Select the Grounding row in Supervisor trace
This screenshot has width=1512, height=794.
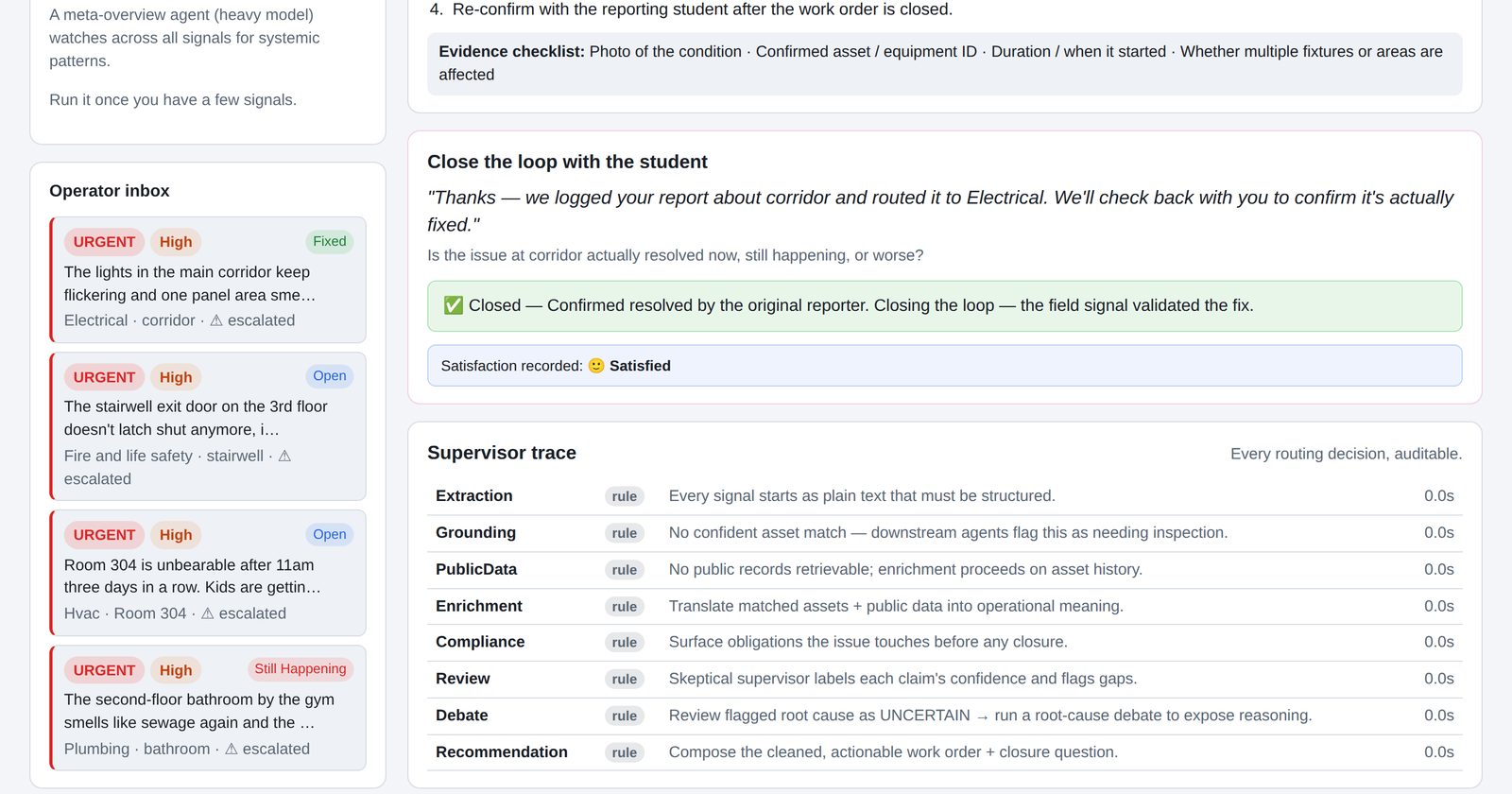(x=944, y=533)
